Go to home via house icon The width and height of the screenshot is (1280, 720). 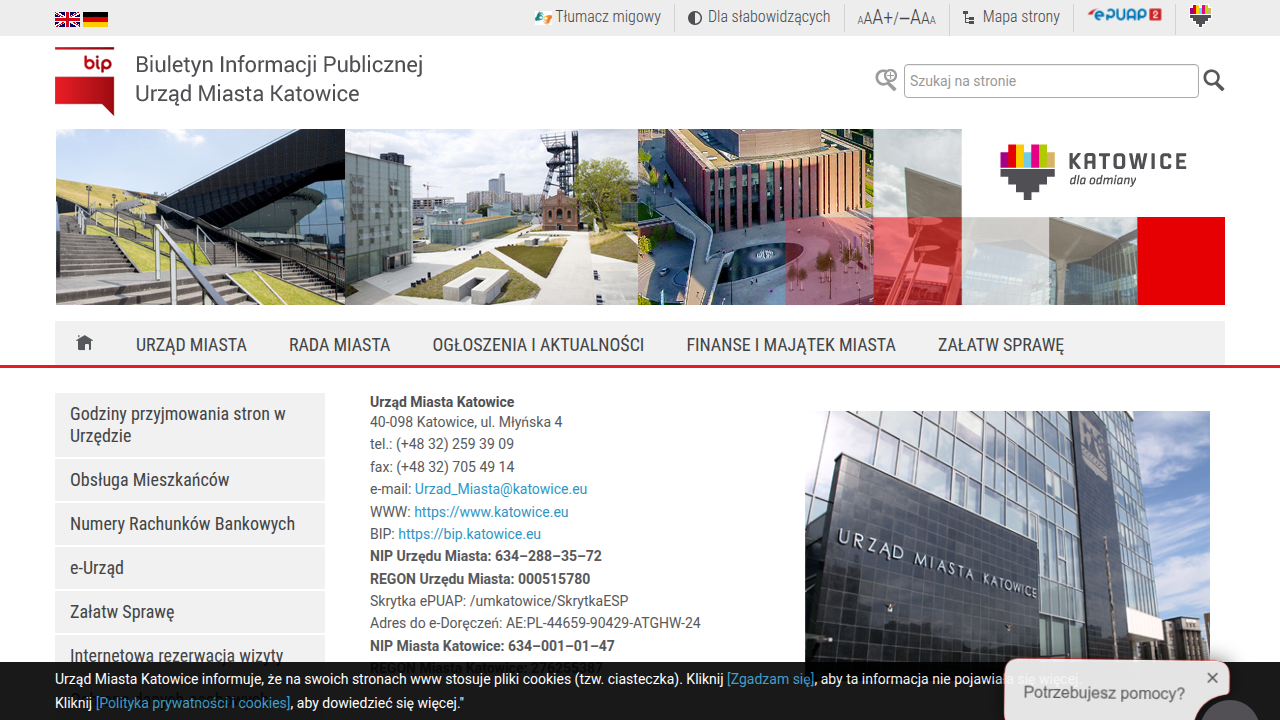(x=85, y=343)
